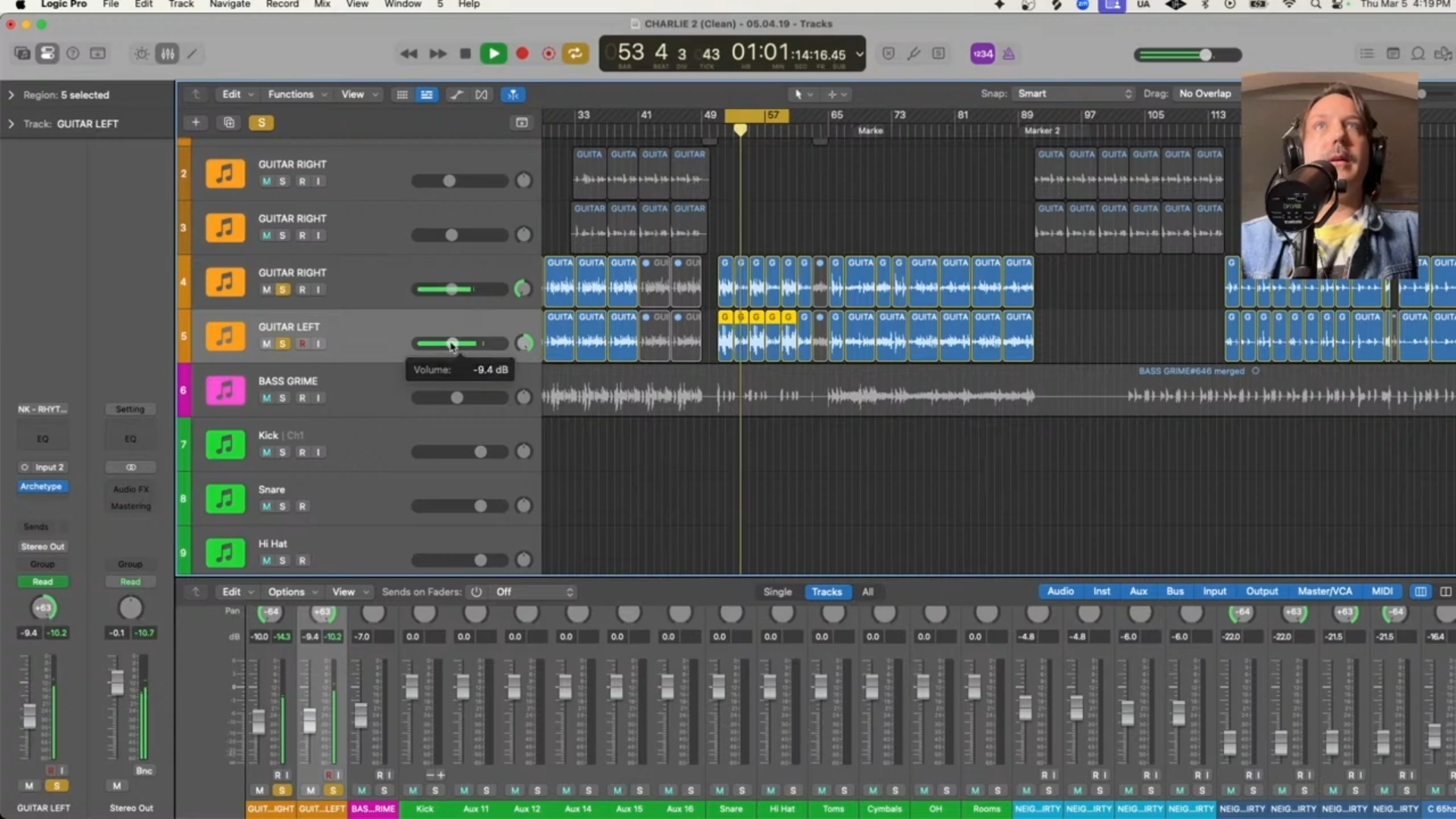This screenshot has height=819, width=1456.
Task: Open the Drag No Overlap dropdown
Action: click(x=1206, y=94)
